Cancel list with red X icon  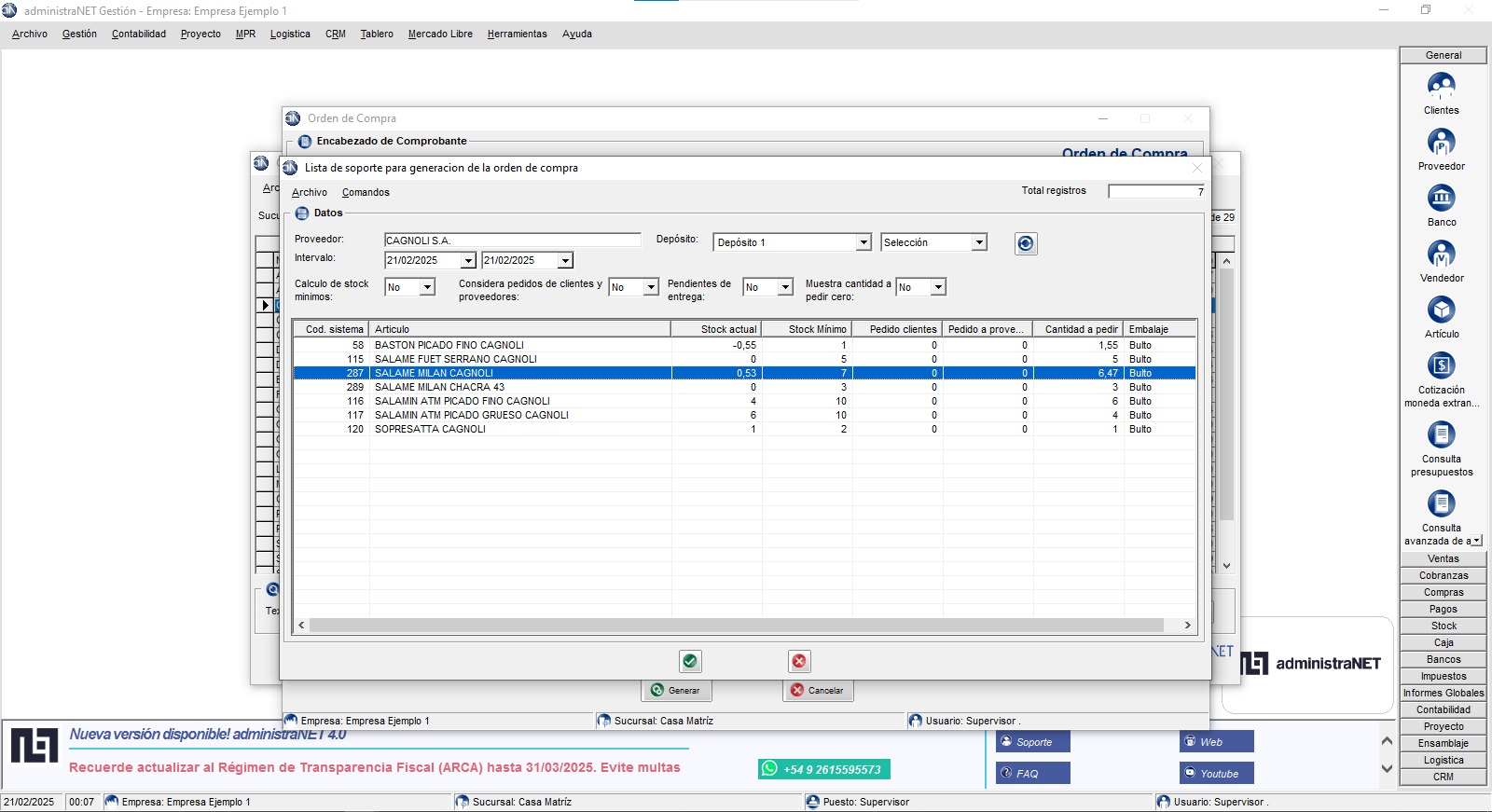coord(799,661)
